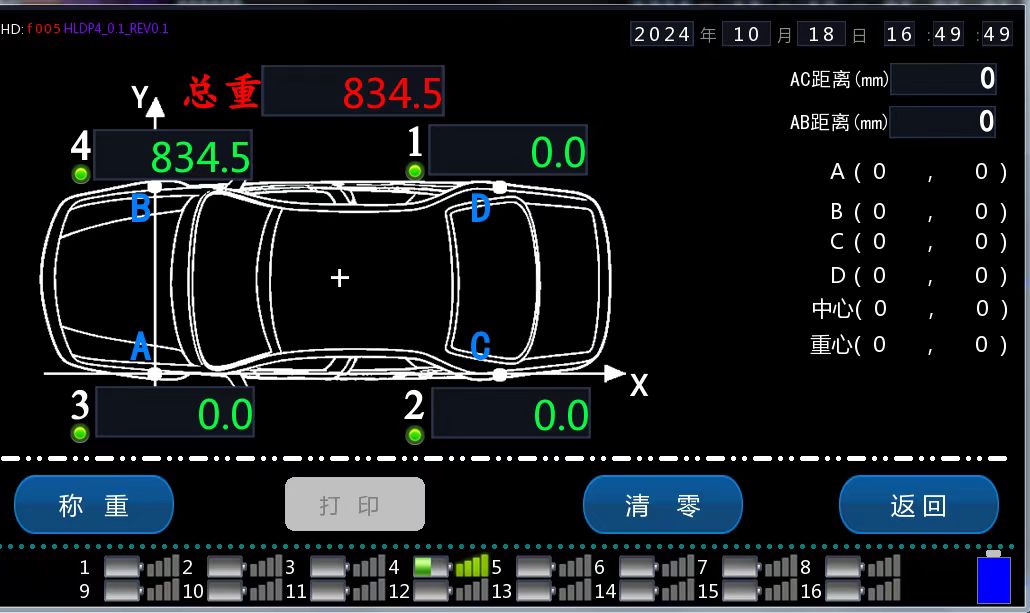Click the green status LED for scale 3
1030x613 pixels.
pyautogui.click(x=80, y=433)
